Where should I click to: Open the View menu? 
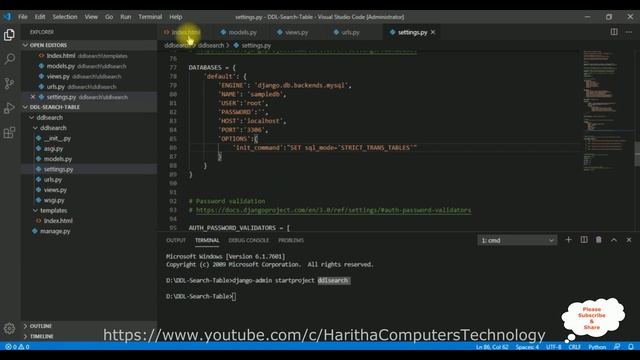tap(91, 17)
